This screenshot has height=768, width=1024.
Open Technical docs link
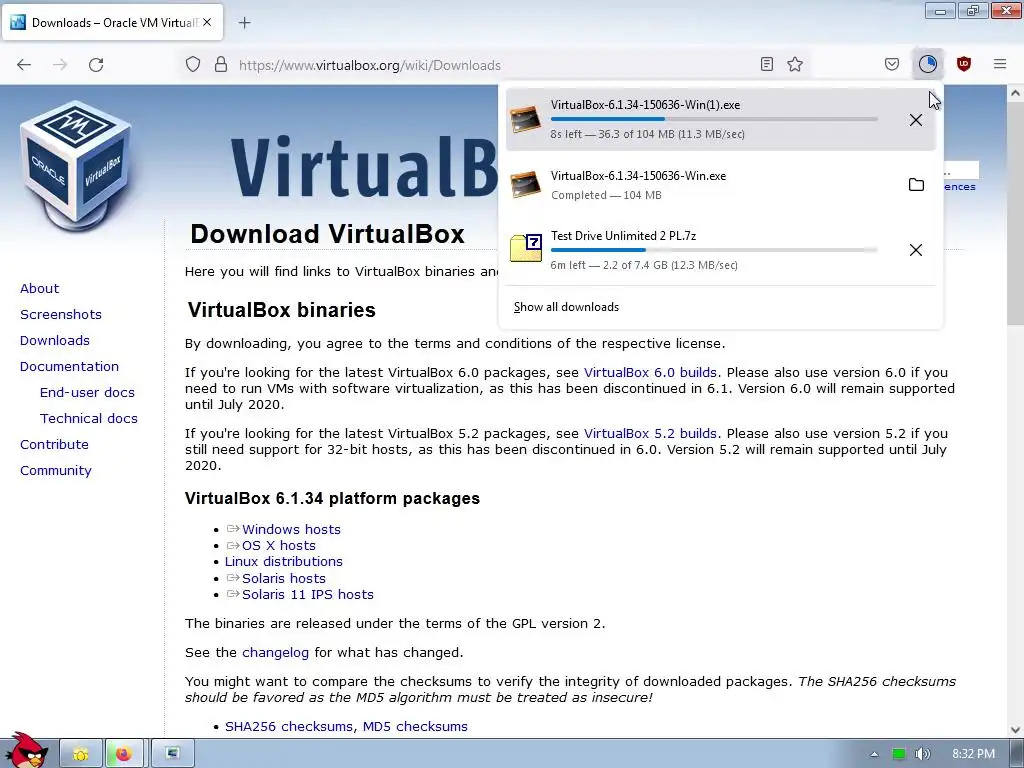pos(89,418)
